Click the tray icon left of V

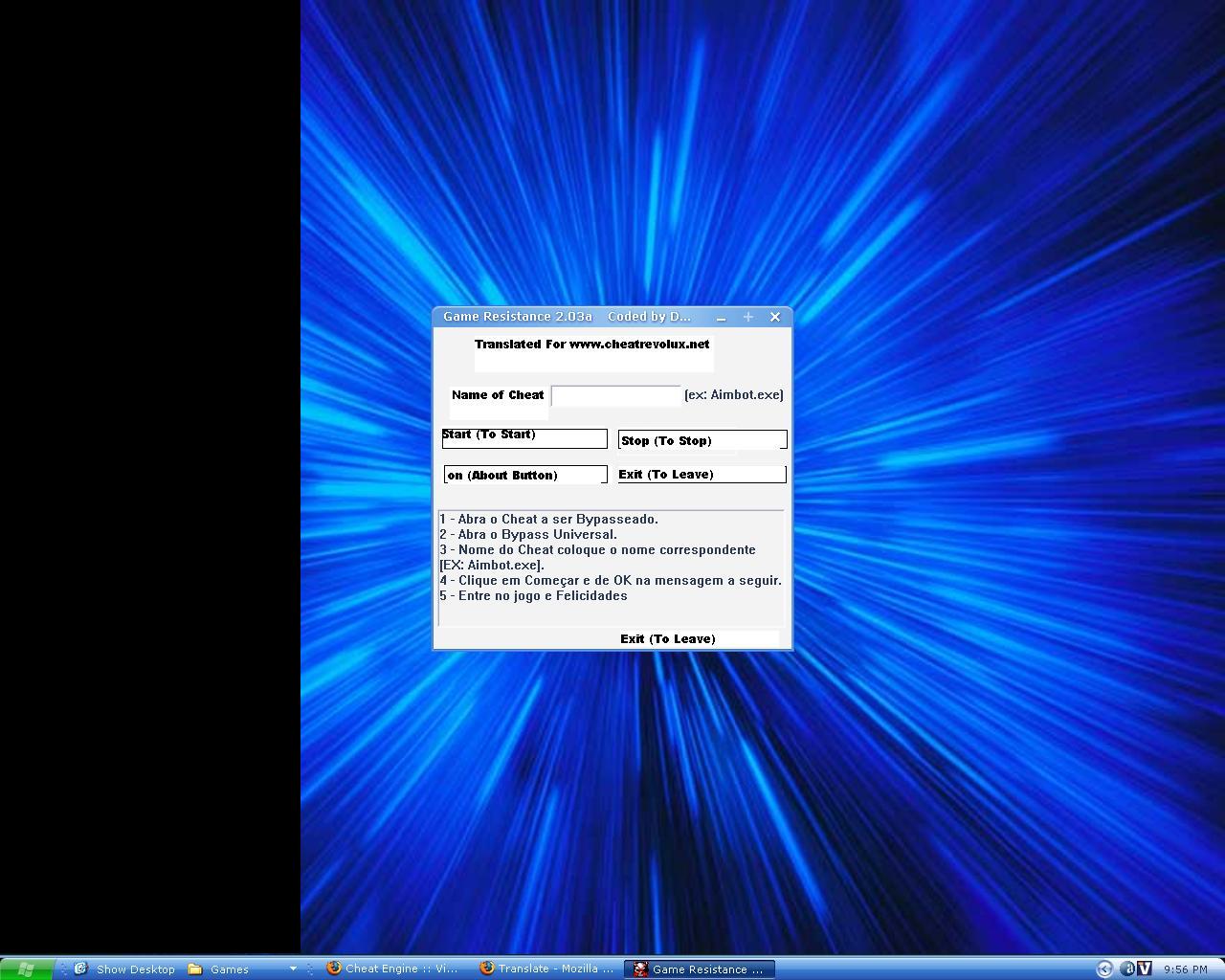point(1127,969)
